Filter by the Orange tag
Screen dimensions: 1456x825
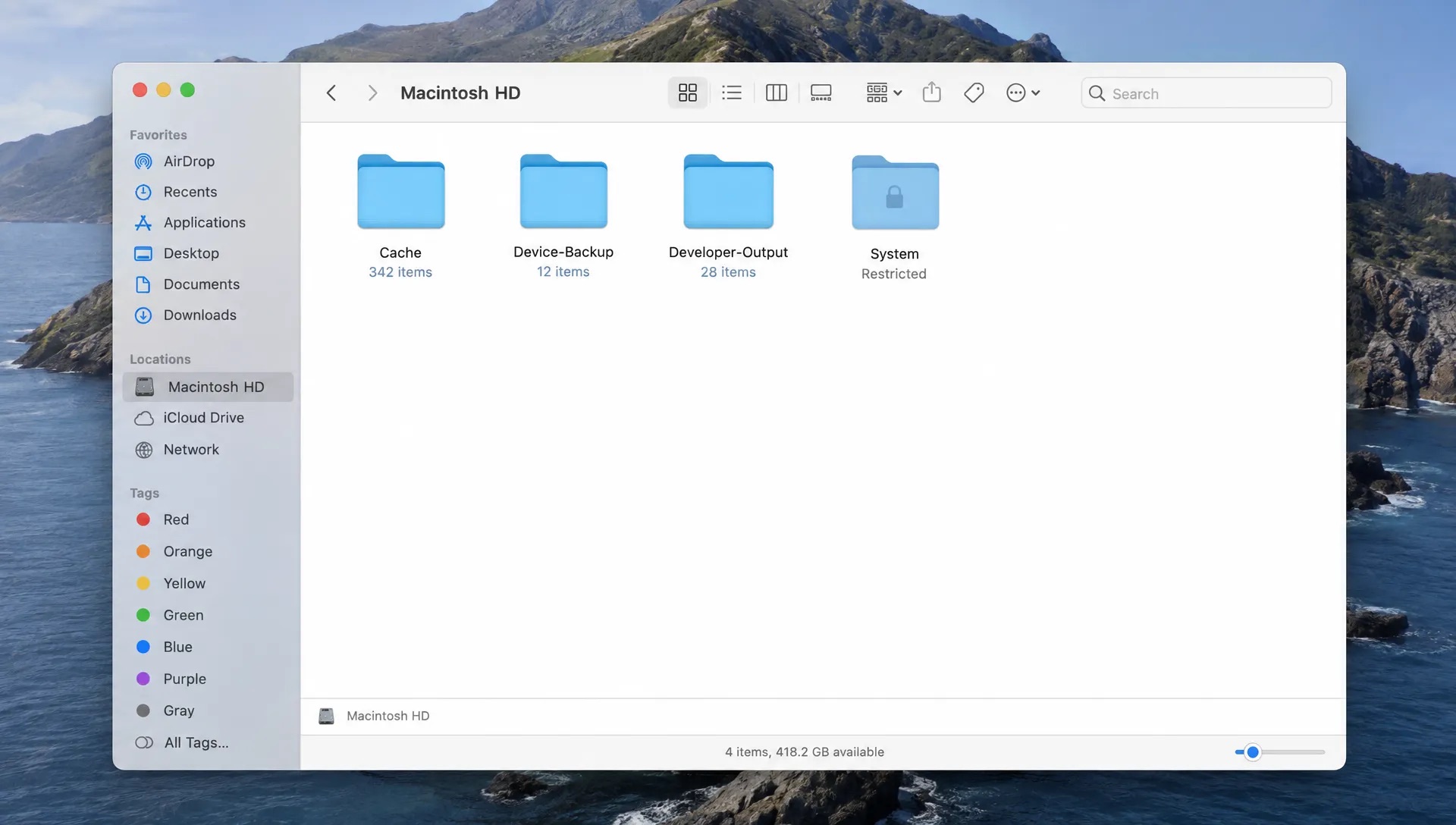[207, 551]
